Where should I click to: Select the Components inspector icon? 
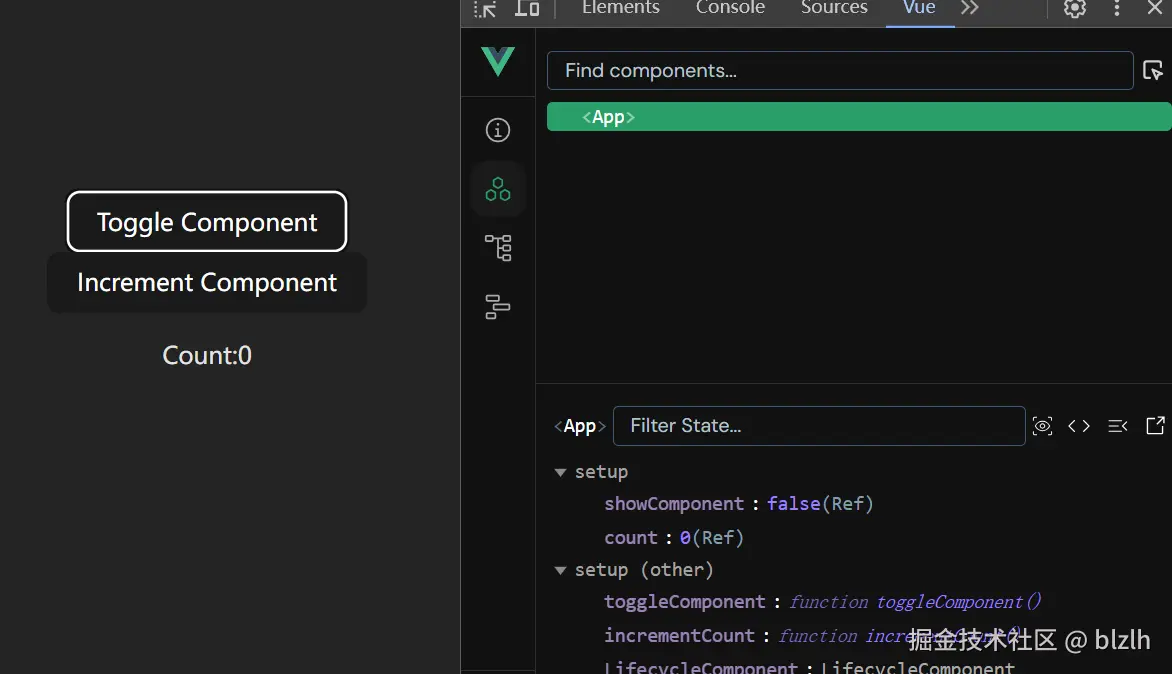tap(497, 189)
